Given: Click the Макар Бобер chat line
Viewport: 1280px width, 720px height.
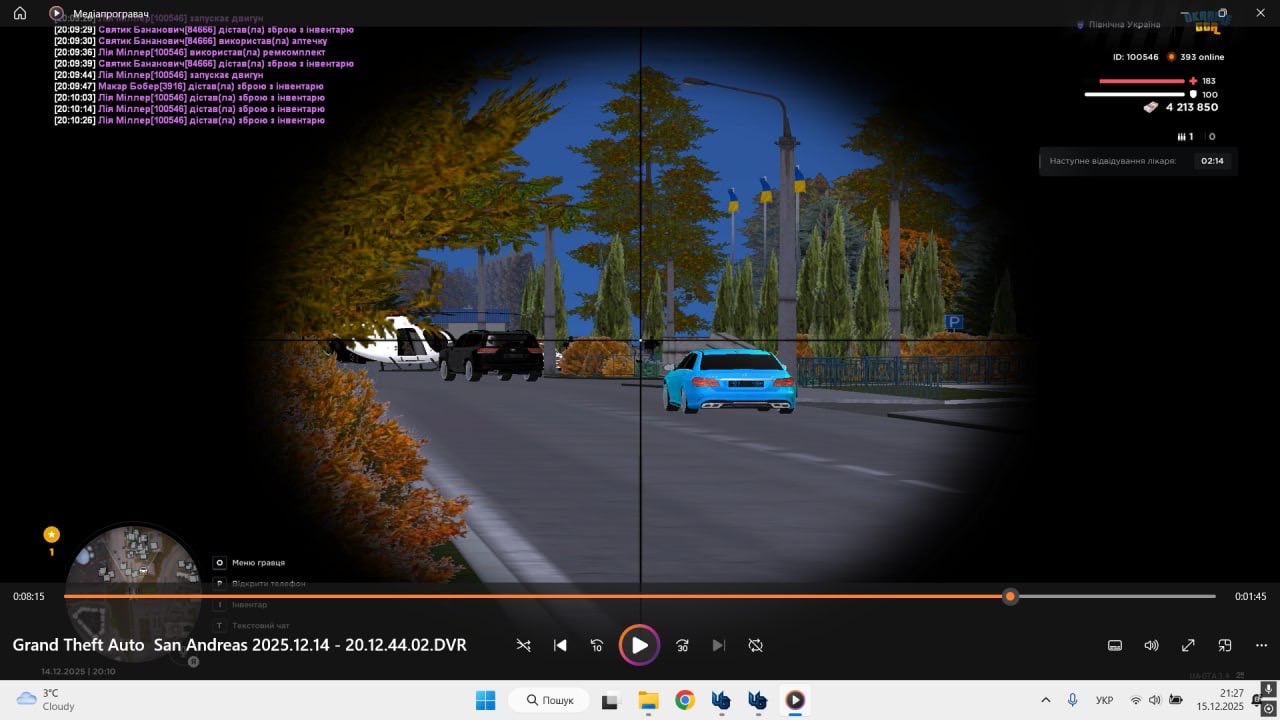Looking at the screenshot, I should coord(189,86).
